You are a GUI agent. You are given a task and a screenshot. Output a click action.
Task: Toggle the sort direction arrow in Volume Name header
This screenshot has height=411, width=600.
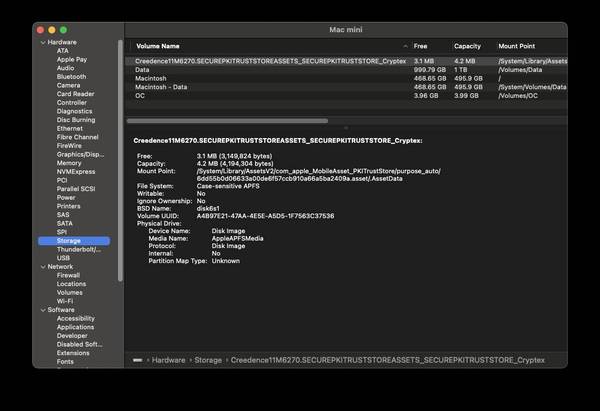(405, 46)
